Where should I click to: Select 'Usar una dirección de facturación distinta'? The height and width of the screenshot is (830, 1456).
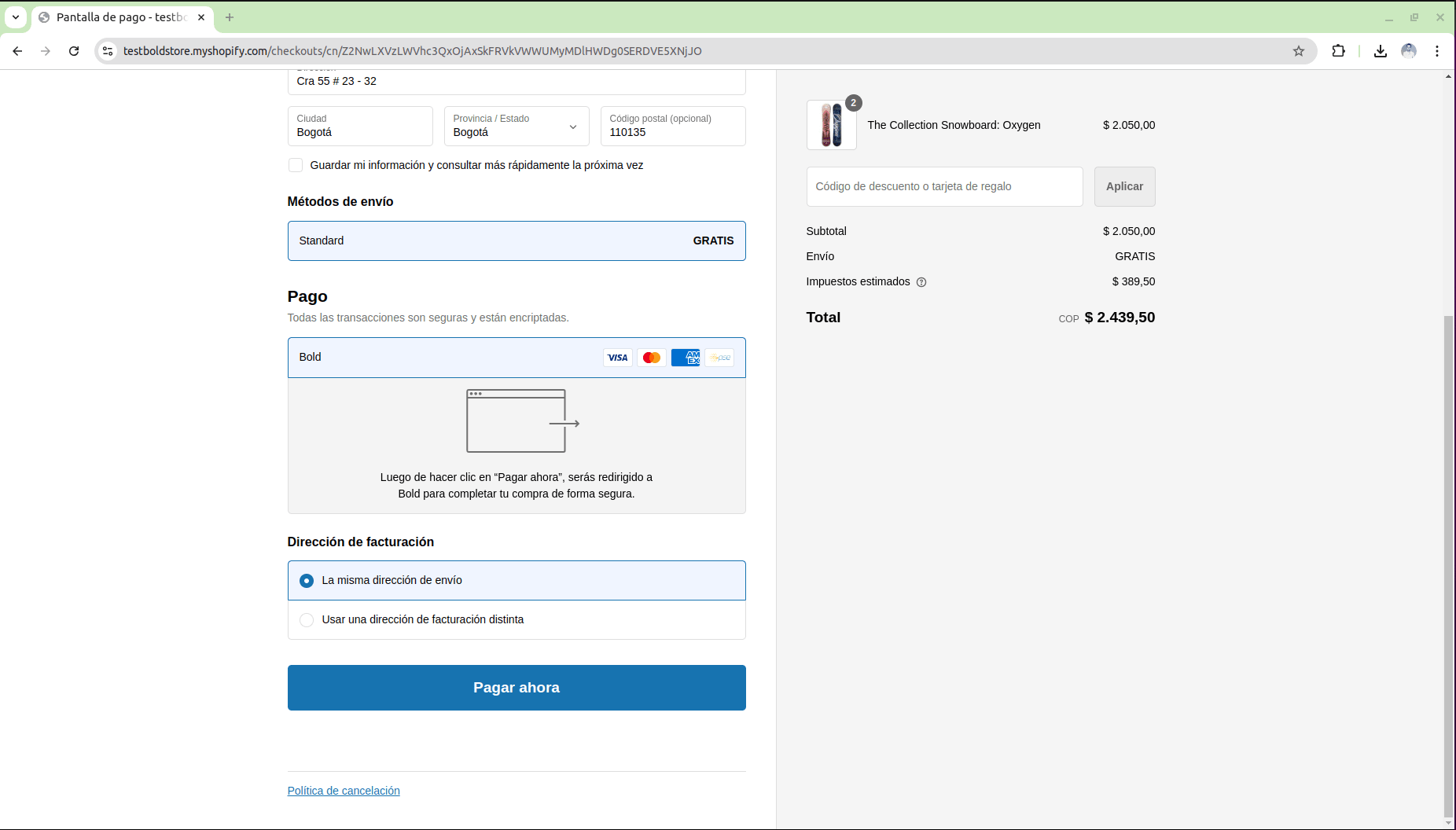tap(307, 620)
